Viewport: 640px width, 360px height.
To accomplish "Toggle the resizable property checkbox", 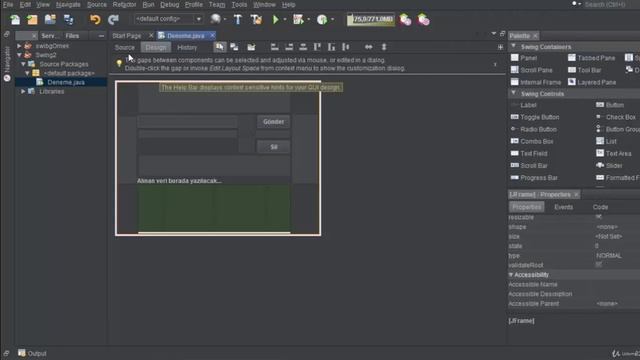I will coord(599,217).
